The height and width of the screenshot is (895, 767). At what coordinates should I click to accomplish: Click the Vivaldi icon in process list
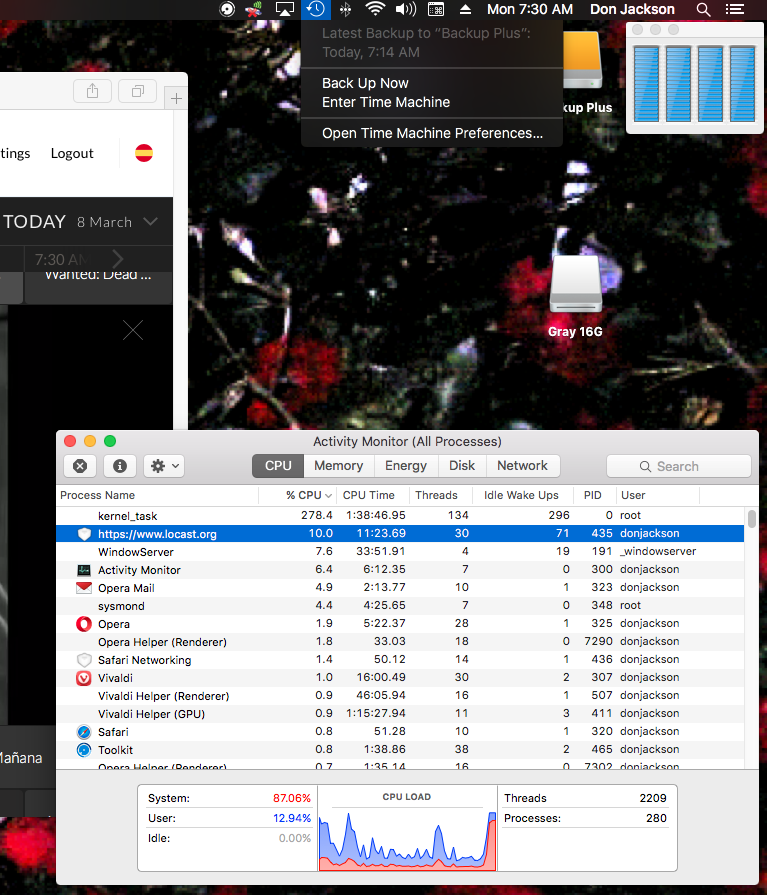pyautogui.click(x=84, y=678)
